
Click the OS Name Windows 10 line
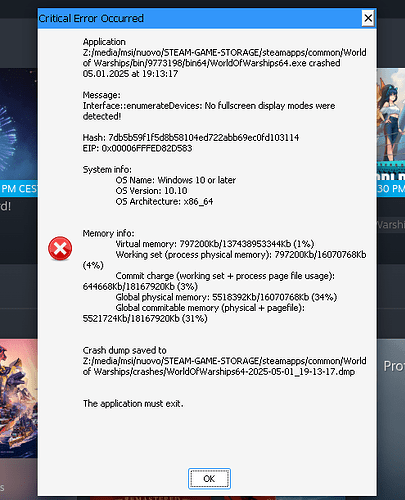click(x=176, y=180)
